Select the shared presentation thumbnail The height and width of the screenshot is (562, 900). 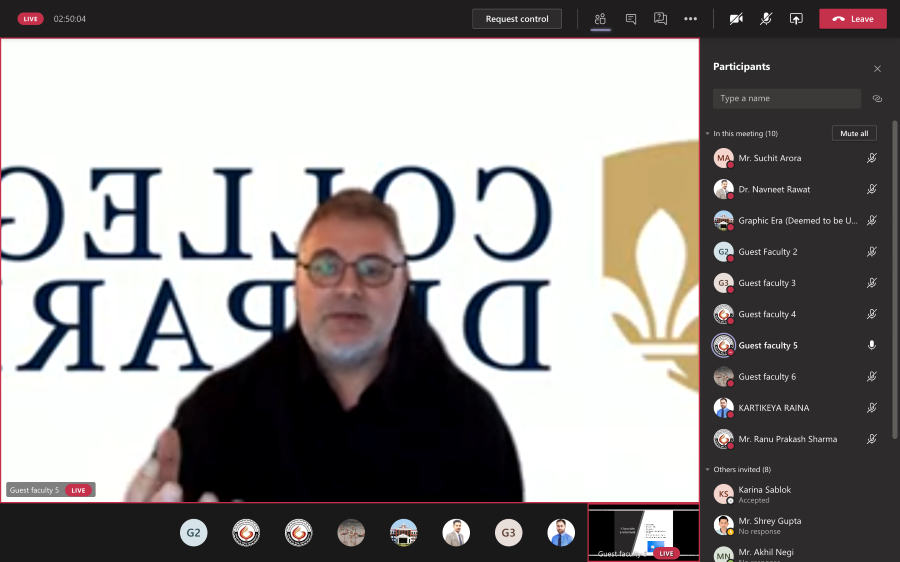tap(642, 532)
